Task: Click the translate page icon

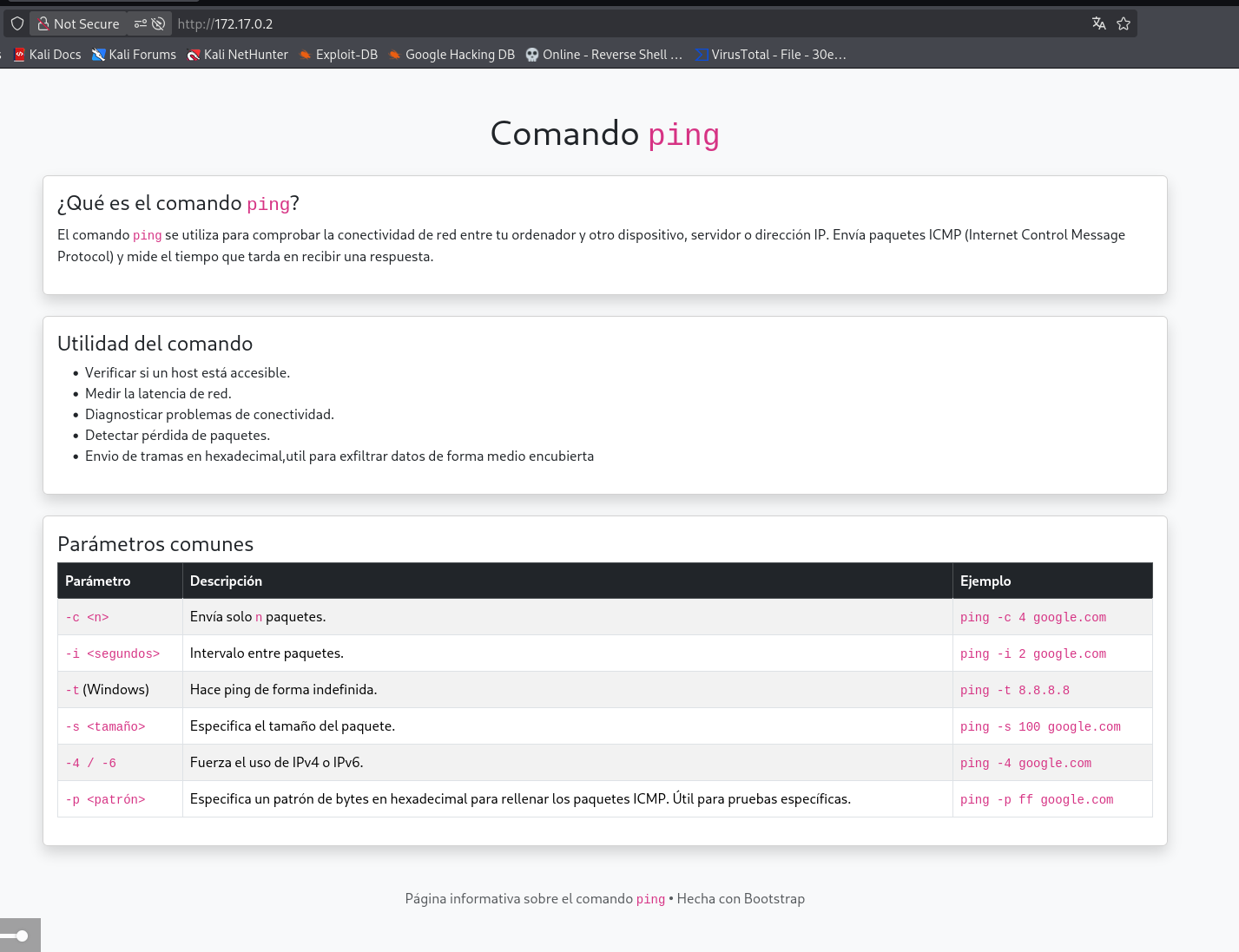Action: [1099, 23]
